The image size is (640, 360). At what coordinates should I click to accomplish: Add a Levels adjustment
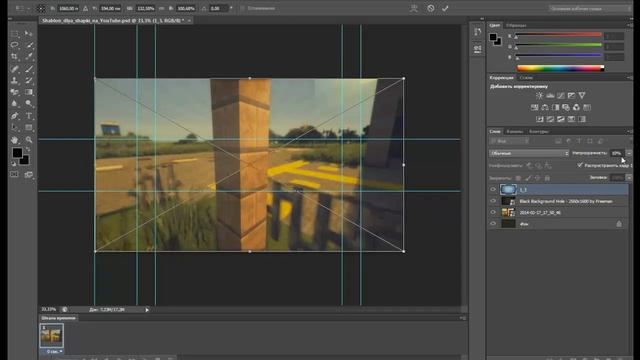coord(550,96)
